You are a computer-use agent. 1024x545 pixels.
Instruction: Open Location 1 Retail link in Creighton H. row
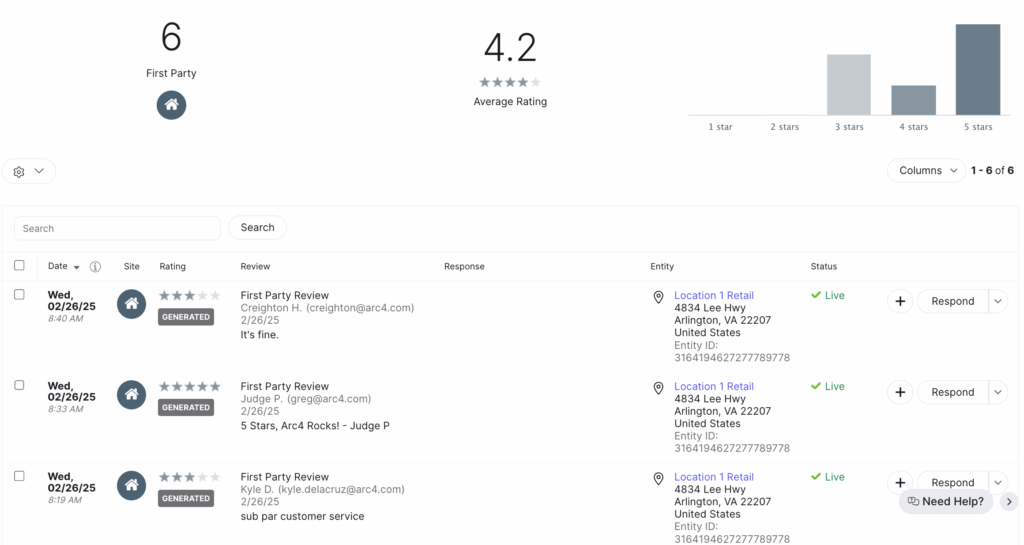714,295
